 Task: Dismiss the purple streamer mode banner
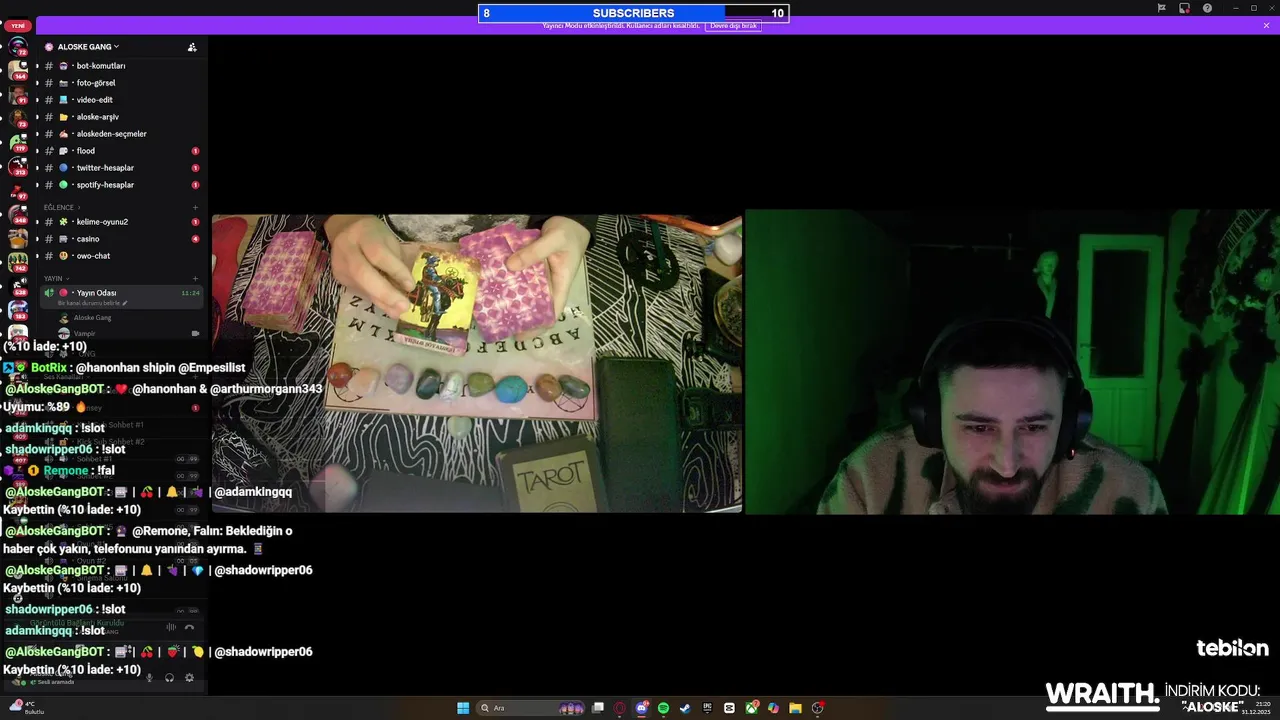coord(1267,25)
